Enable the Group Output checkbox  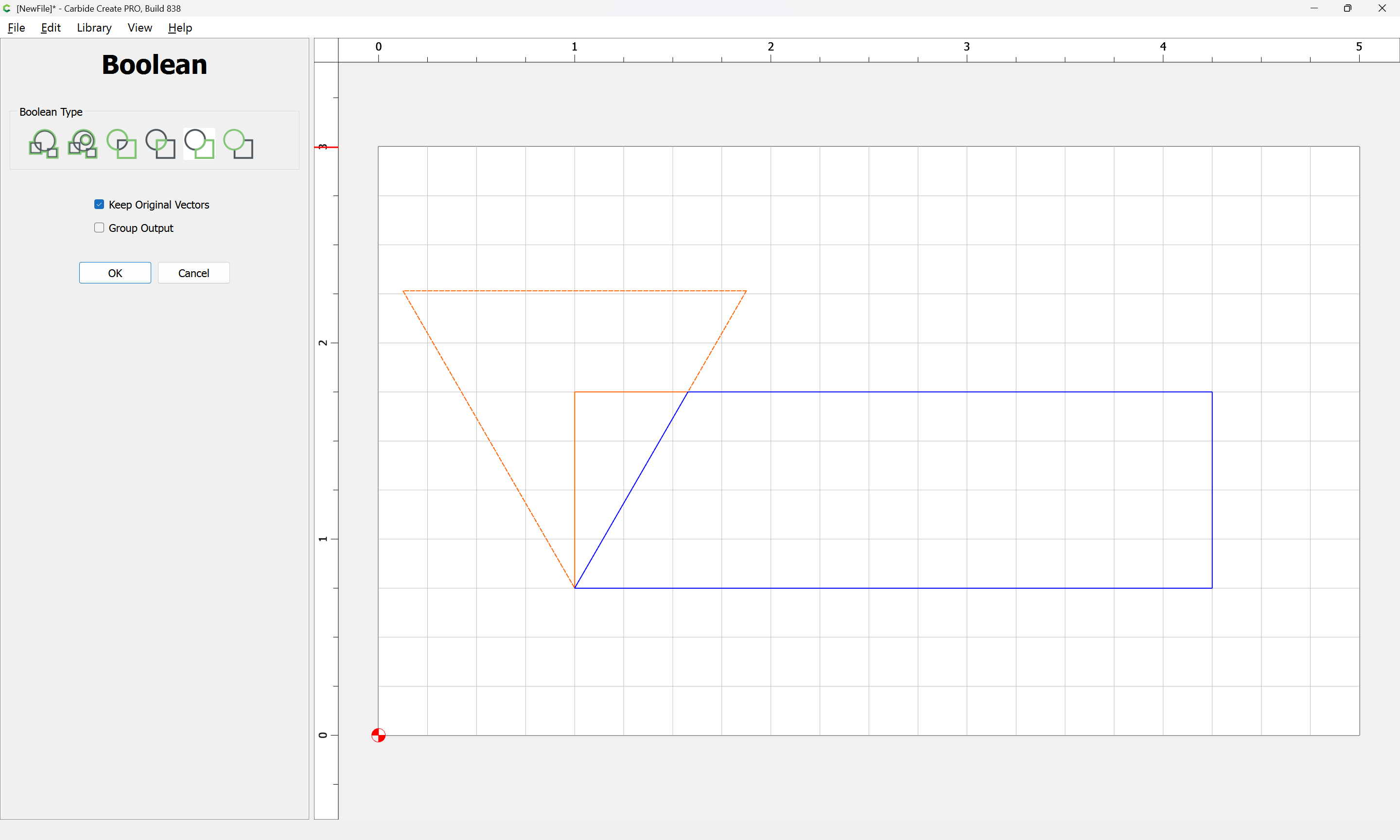[99, 227]
